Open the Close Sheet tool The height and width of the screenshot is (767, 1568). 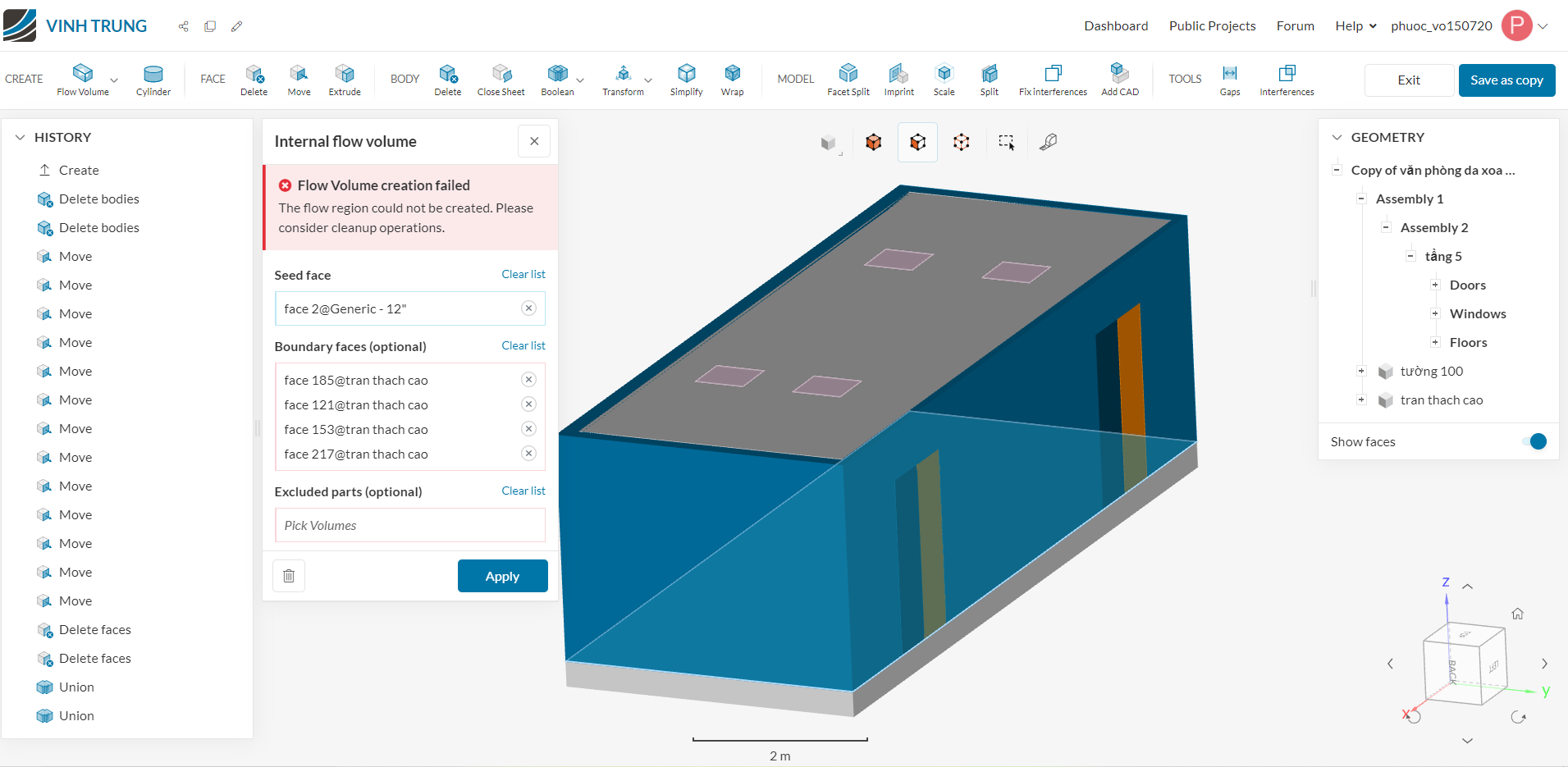[x=501, y=80]
